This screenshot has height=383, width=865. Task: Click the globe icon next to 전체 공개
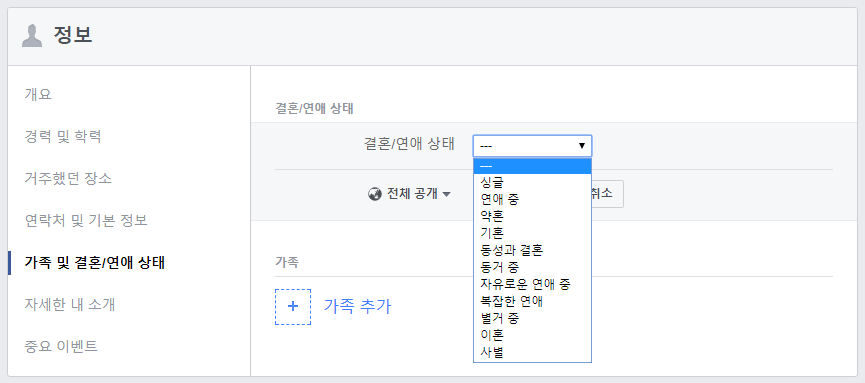pos(375,194)
